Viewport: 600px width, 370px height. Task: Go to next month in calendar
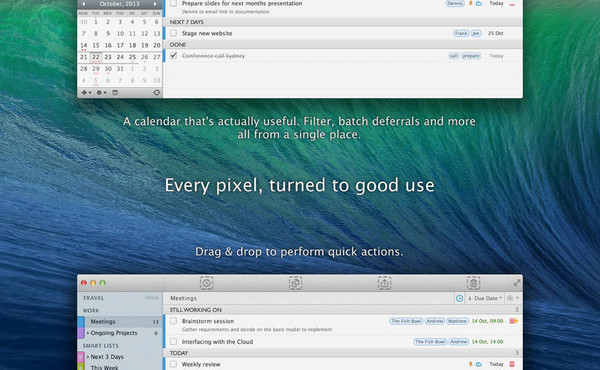click(x=155, y=4)
